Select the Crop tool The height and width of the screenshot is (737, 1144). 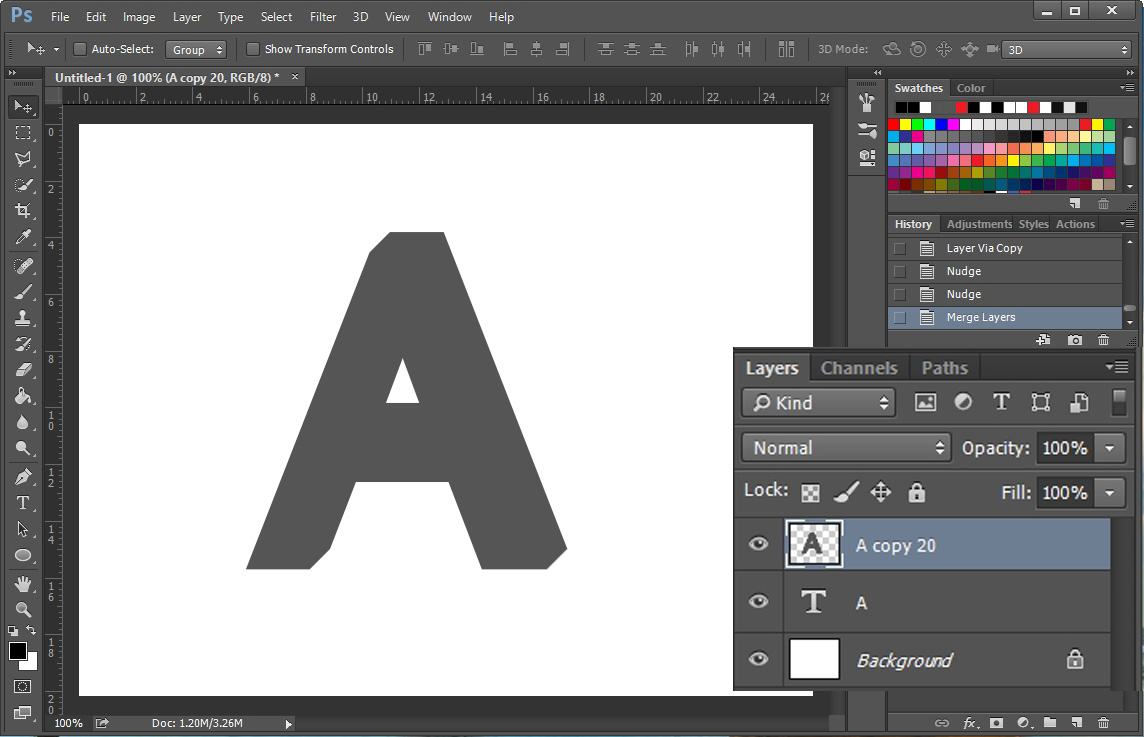pyautogui.click(x=23, y=211)
